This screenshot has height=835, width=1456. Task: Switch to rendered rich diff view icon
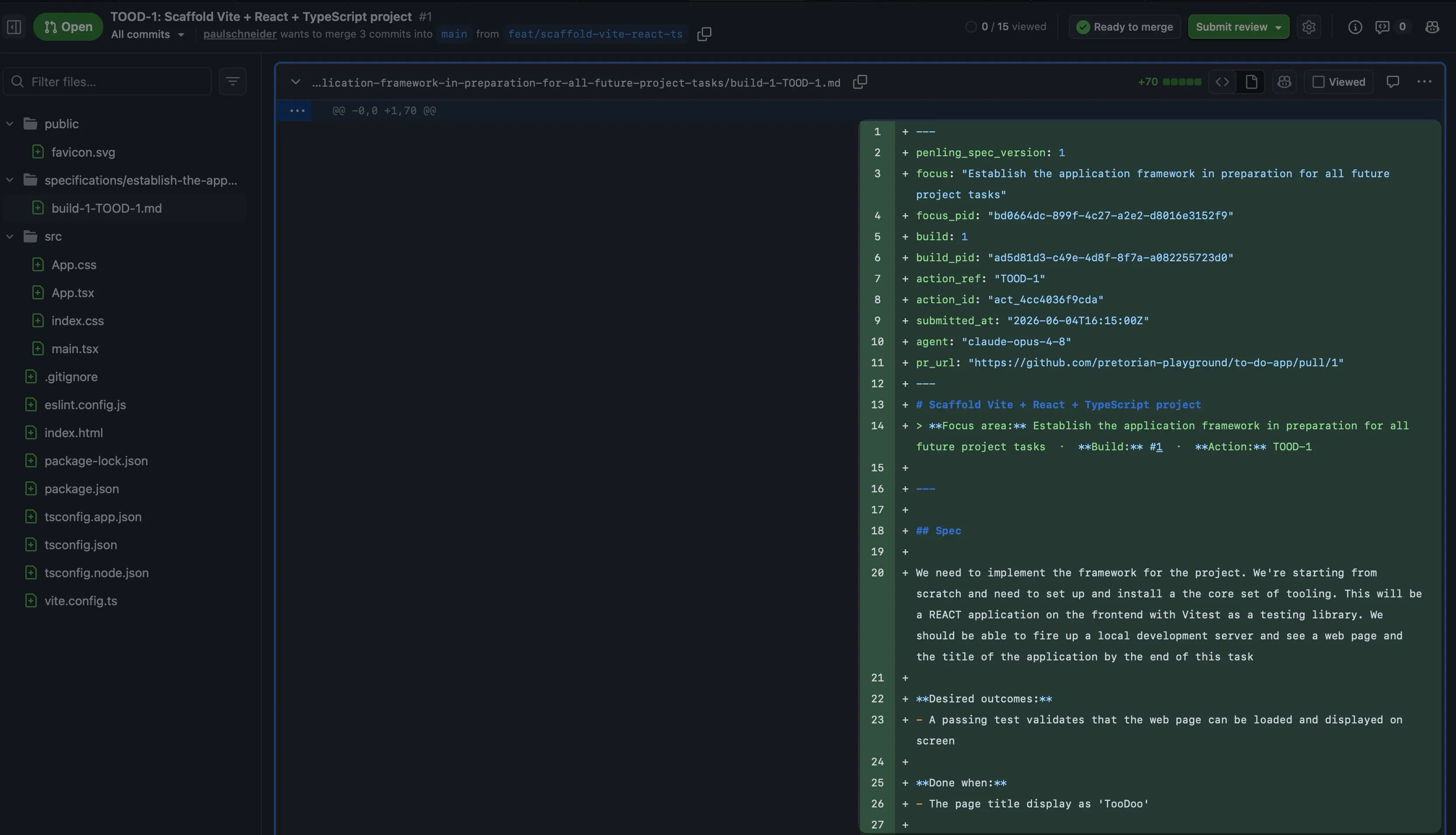point(1251,82)
